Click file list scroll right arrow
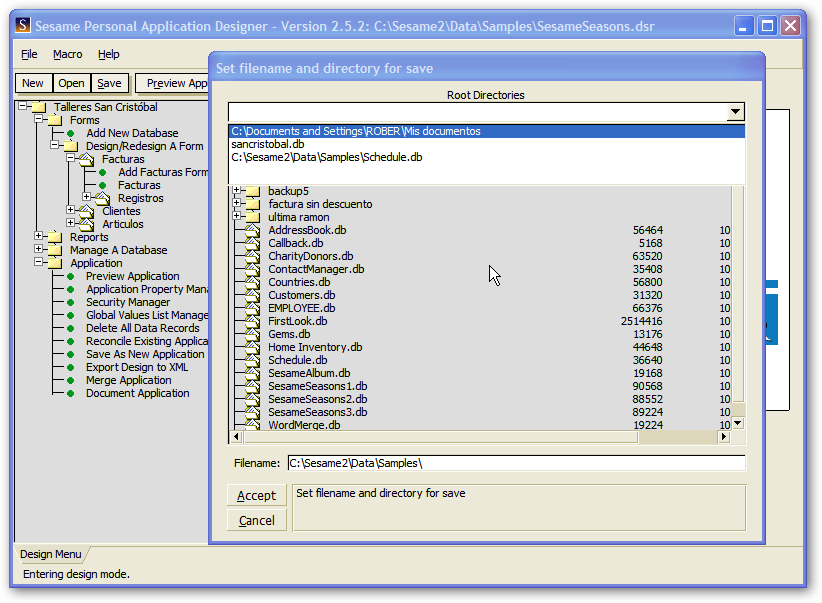This screenshot has width=822, height=603. 724,436
